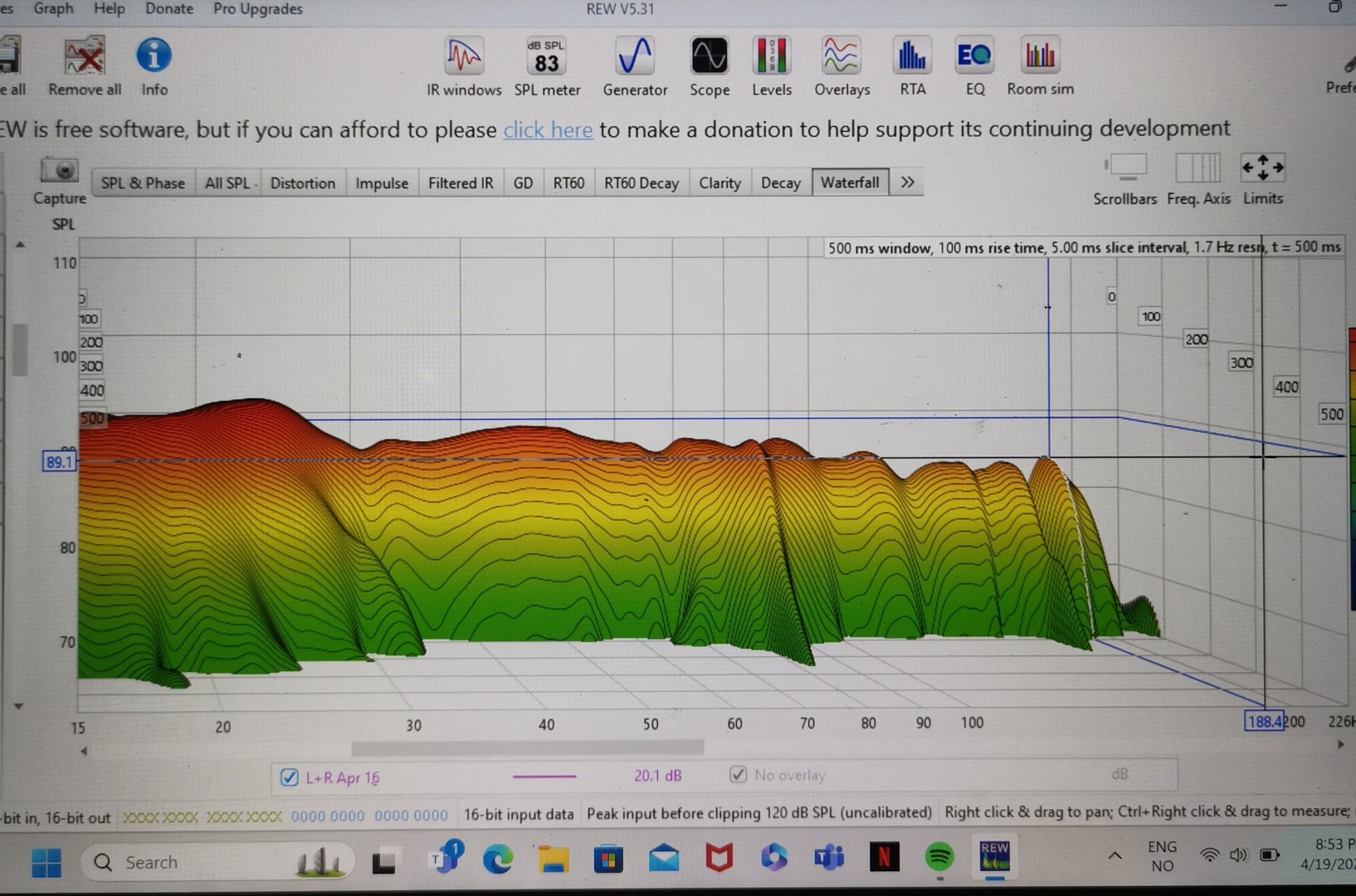Image resolution: width=1356 pixels, height=896 pixels.
Task: Open the Levels meter
Action: click(x=771, y=66)
